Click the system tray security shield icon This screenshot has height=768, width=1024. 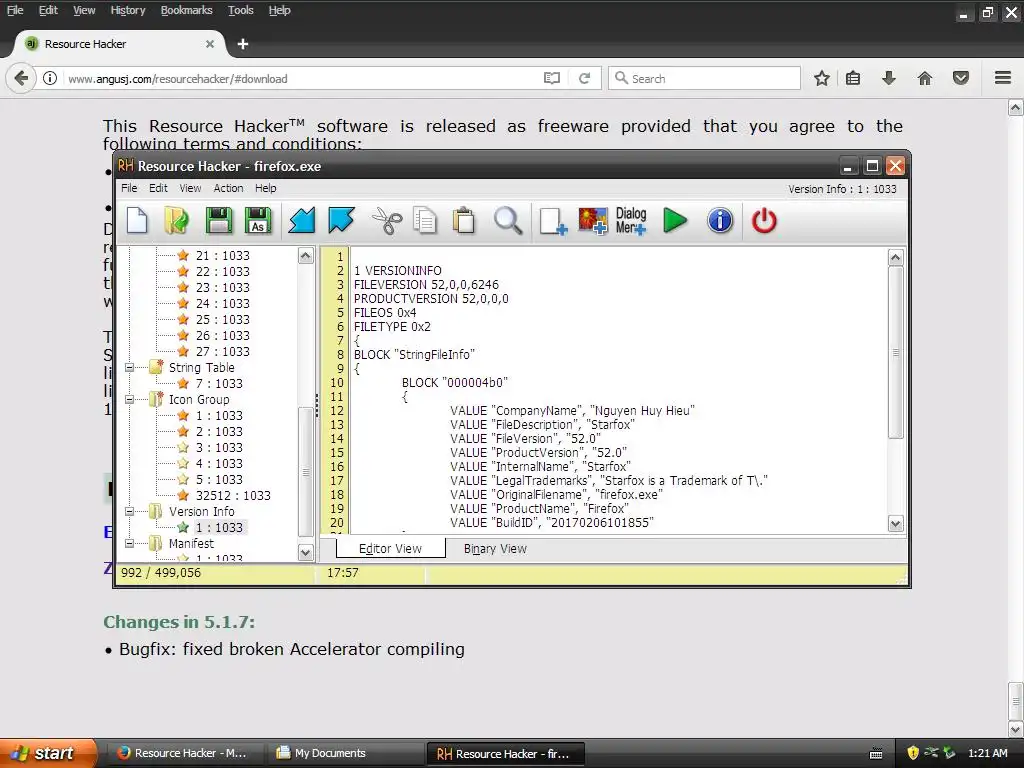coord(913,753)
